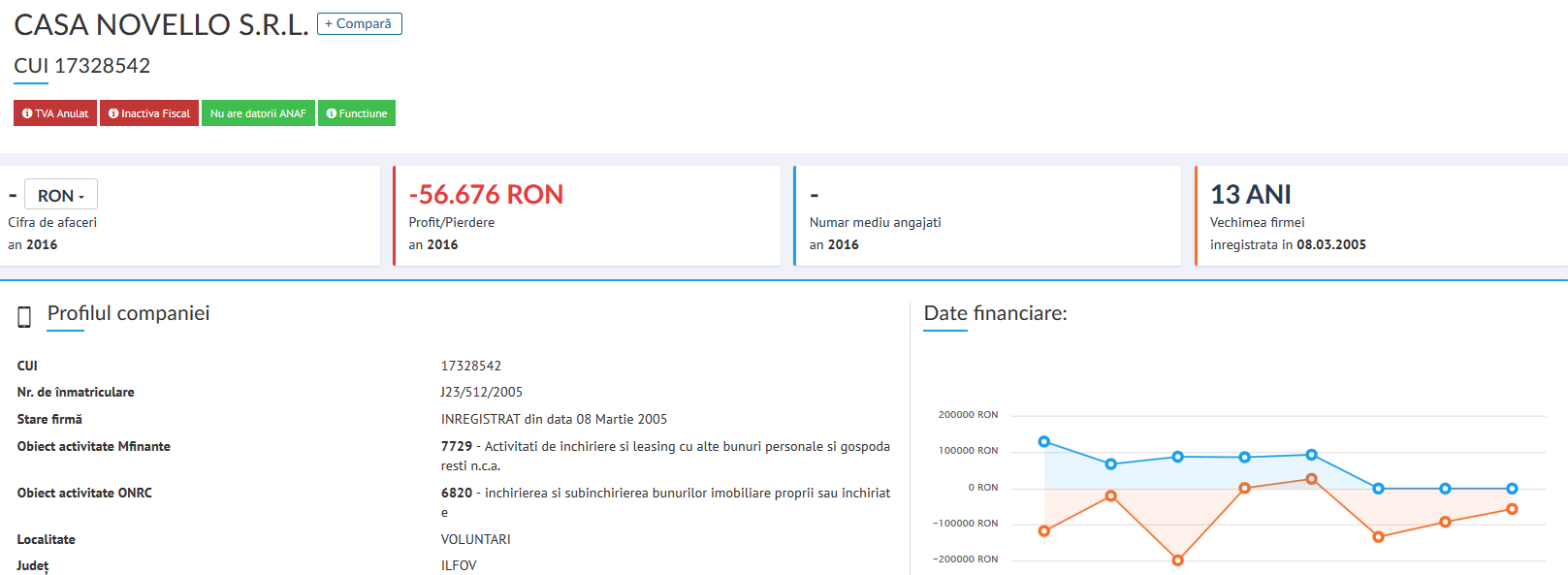Click the -100000 RON axis label

click(x=965, y=524)
